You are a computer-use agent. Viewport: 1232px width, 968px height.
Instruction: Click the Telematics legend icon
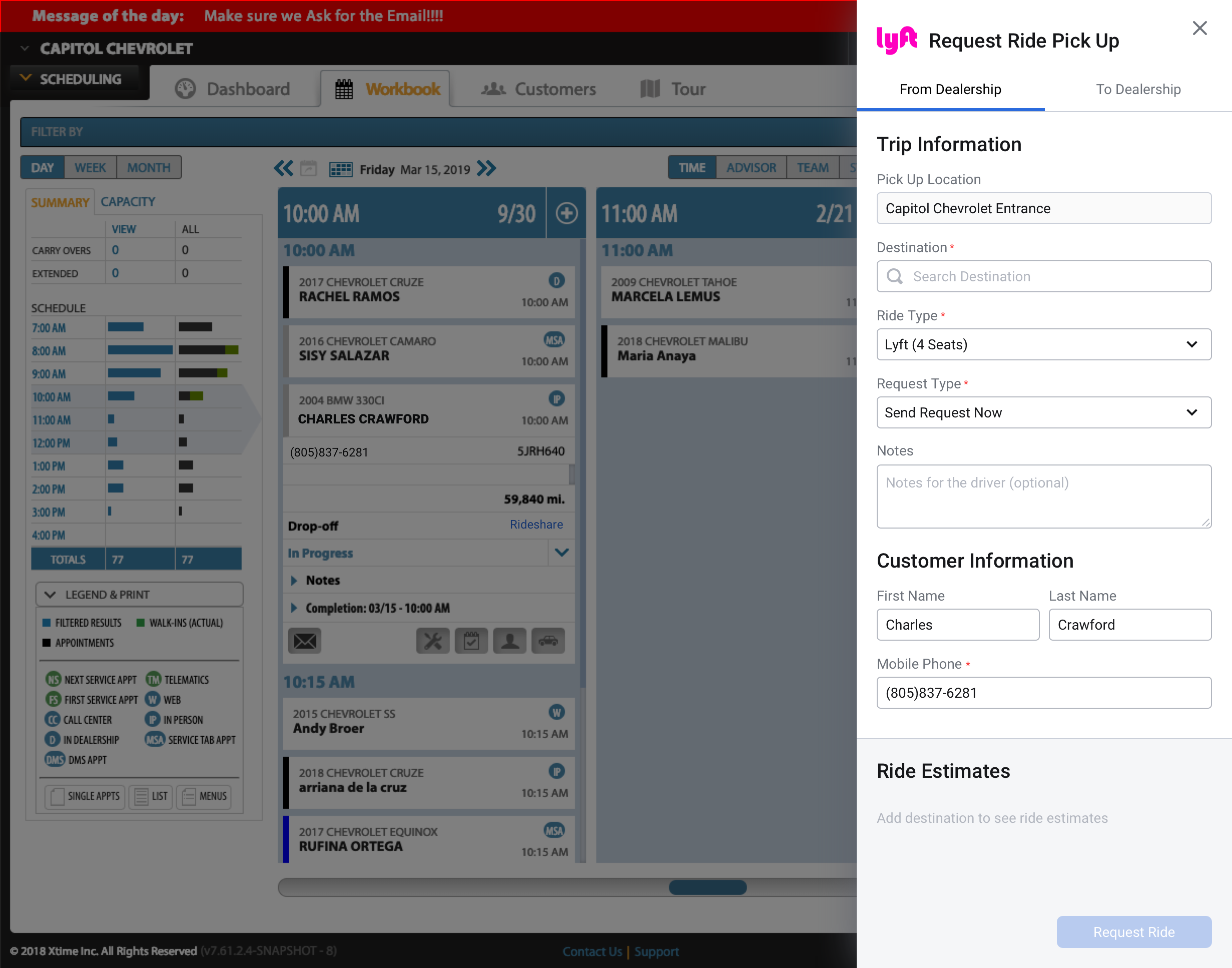click(153, 679)
